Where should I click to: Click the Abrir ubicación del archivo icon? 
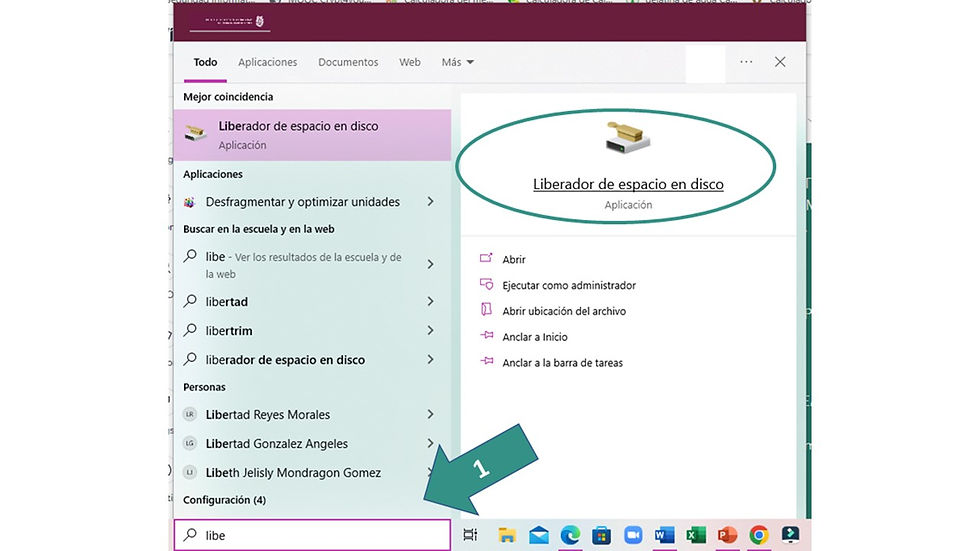click(486, 310)
